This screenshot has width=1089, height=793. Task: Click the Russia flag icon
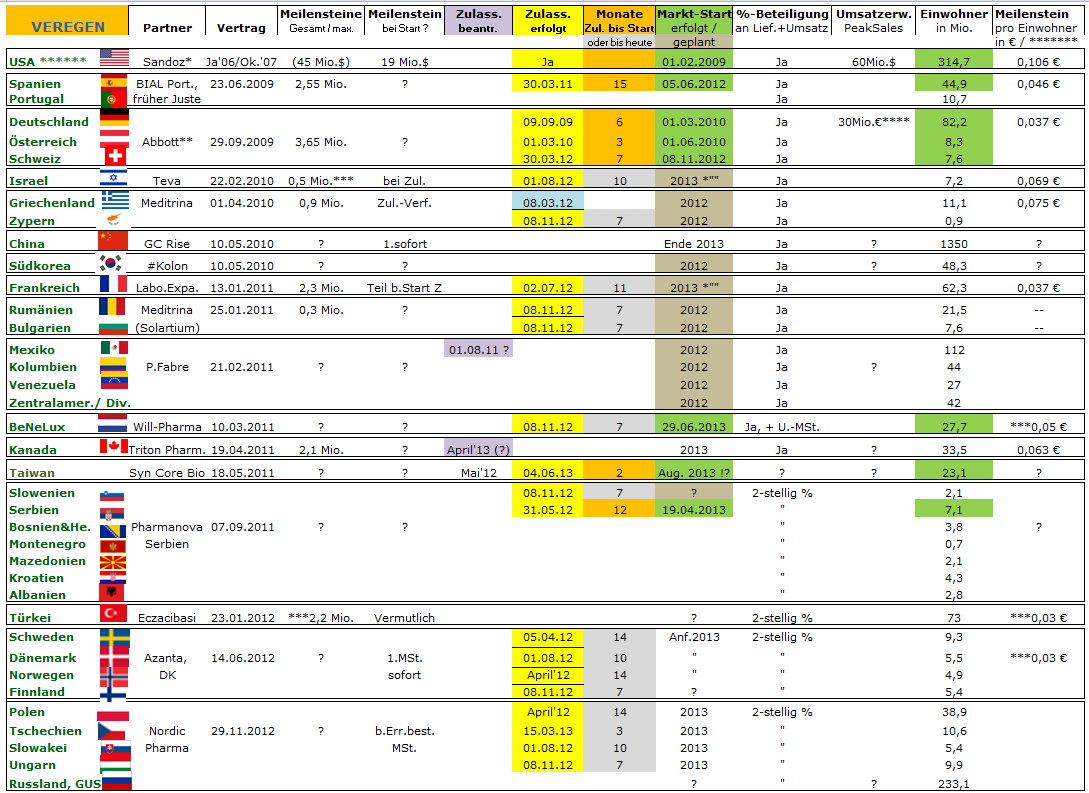pyautogui.click(x=117, y=783)
